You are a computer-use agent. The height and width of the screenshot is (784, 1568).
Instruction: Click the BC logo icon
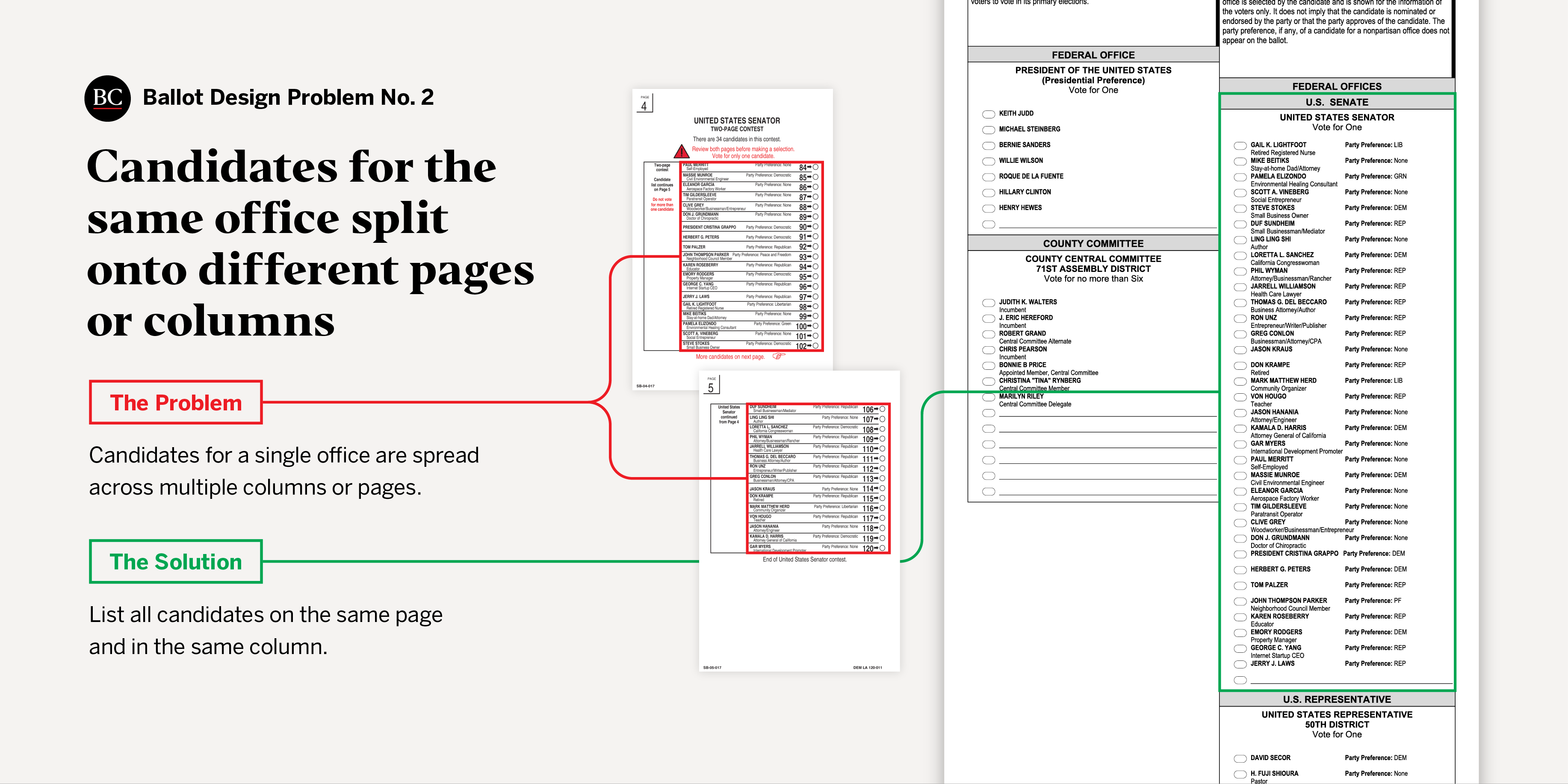point(107,97)
